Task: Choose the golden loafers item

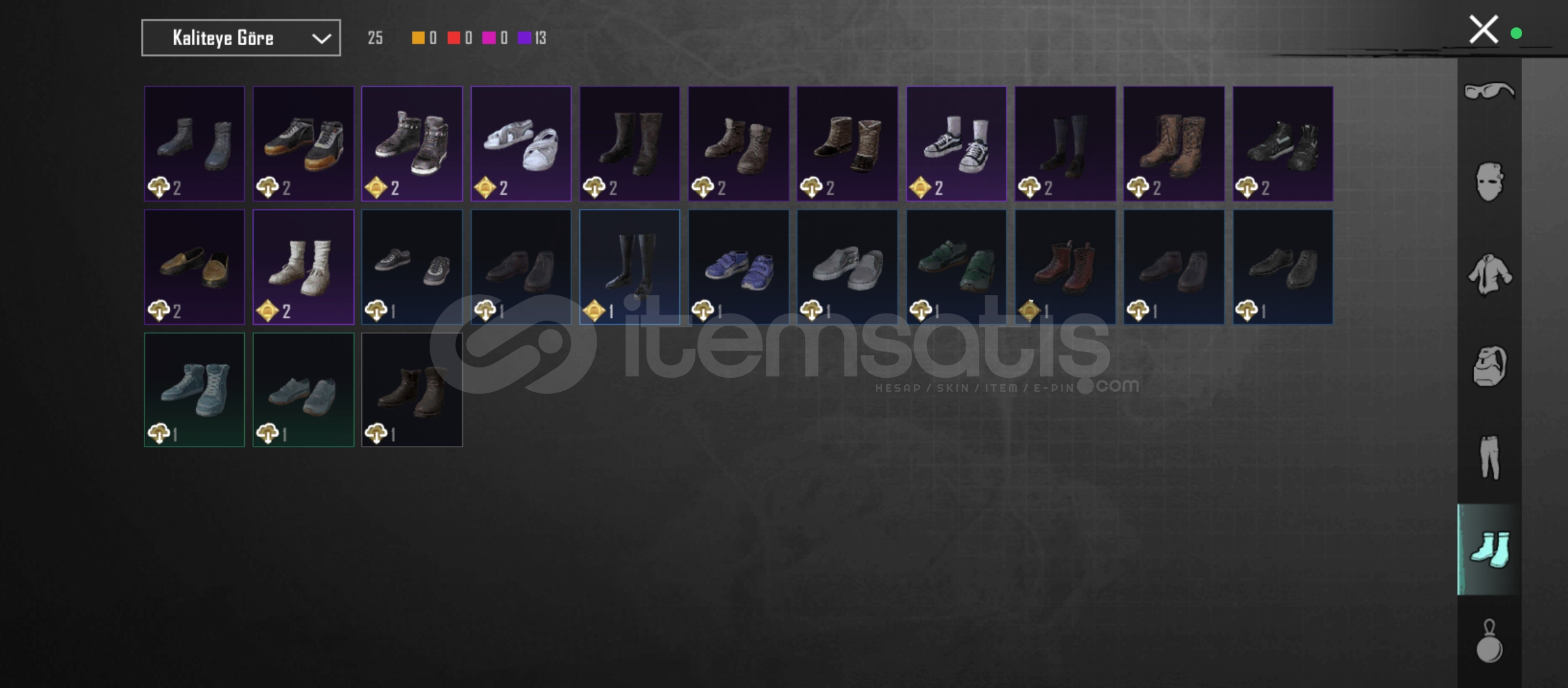Action: [194, 267]
